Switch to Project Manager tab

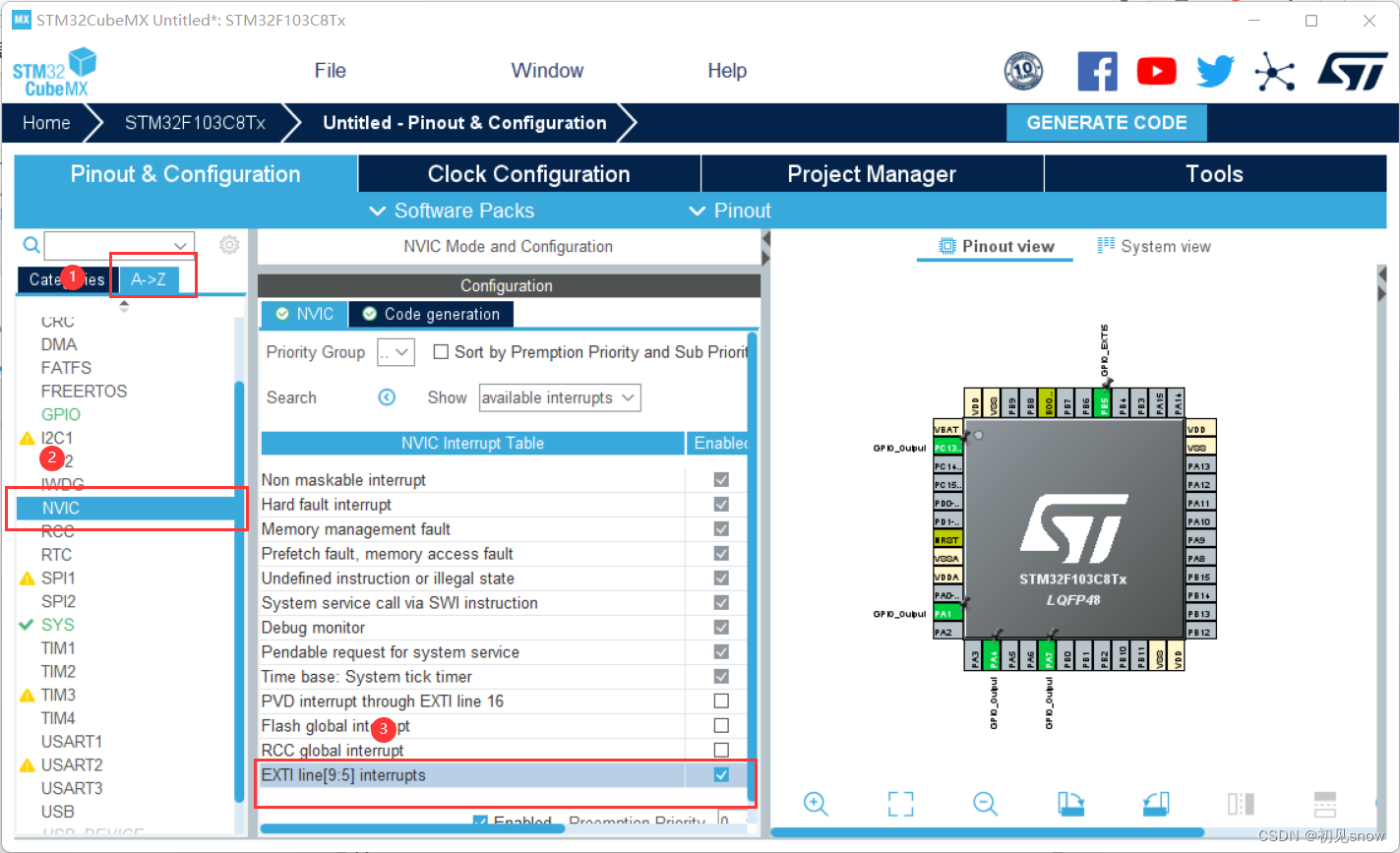point(872,174)
